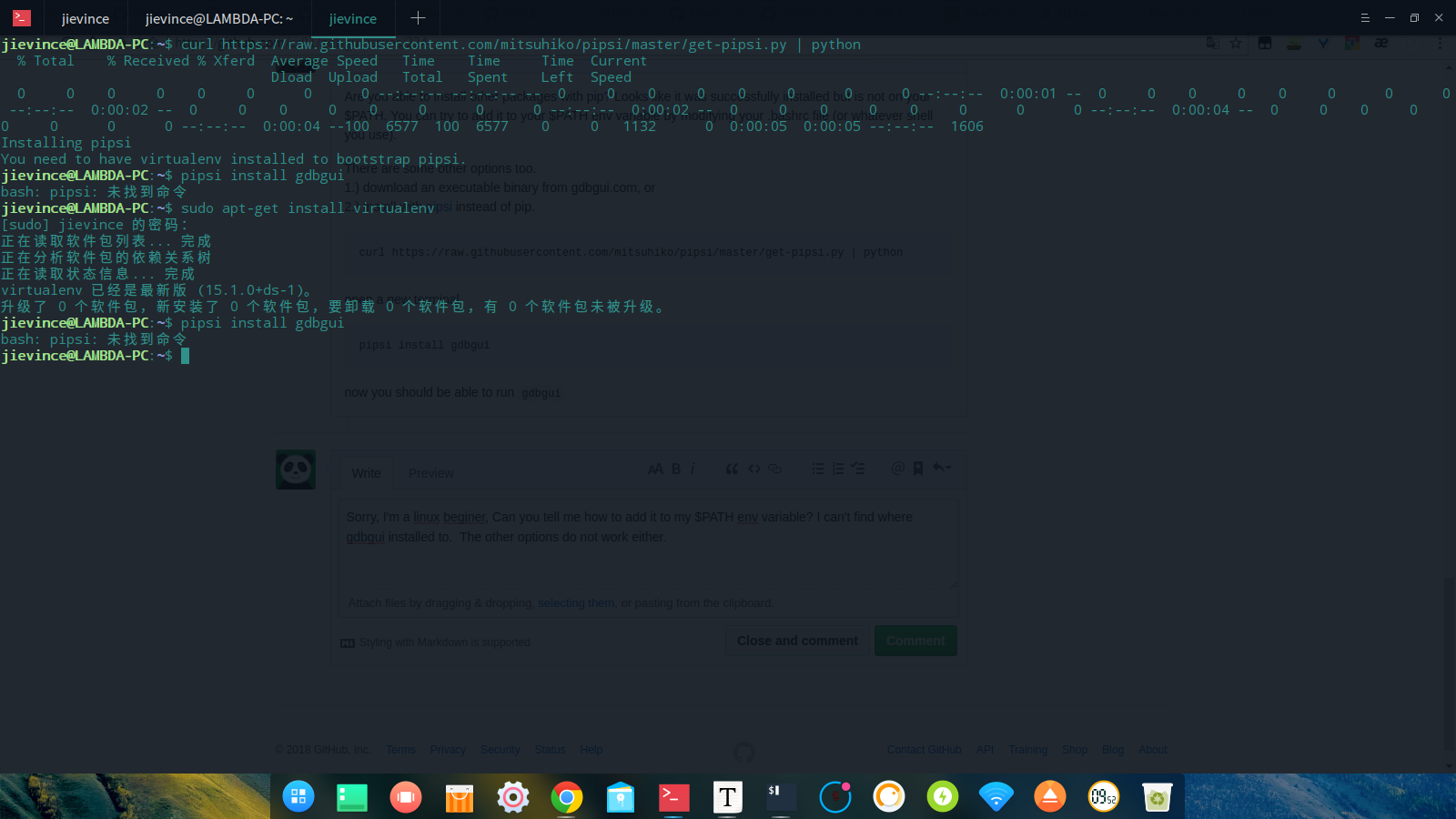Launch Chrome from the dock
The width and height of the screenshot is (1456, 819).
click(x=567, y=797)
